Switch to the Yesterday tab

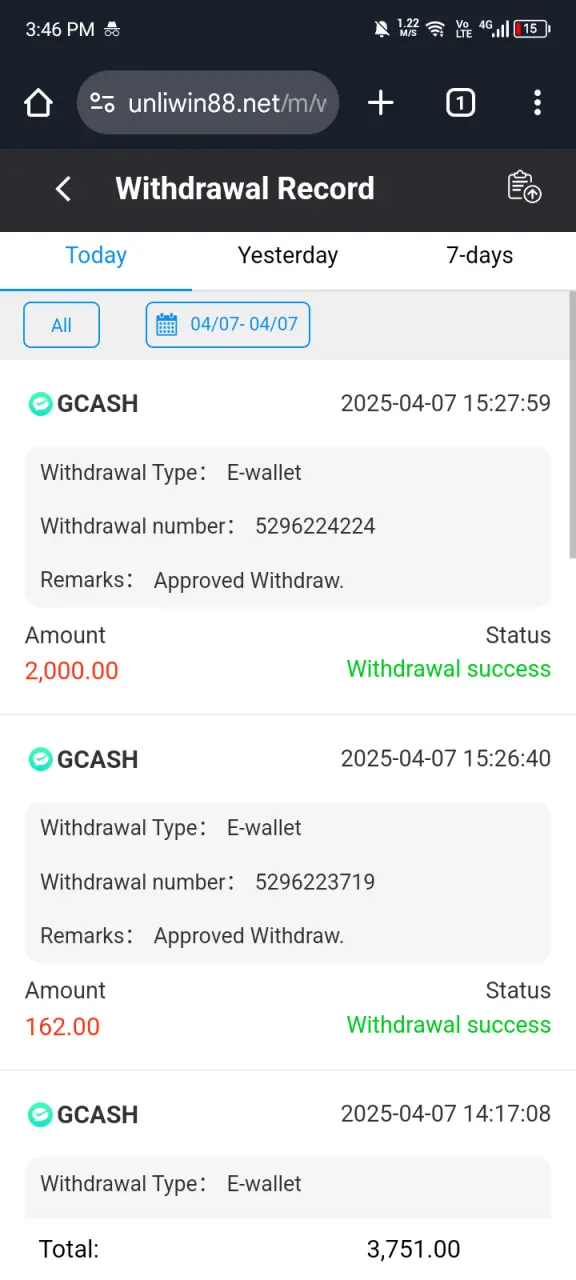coord(288,256)
